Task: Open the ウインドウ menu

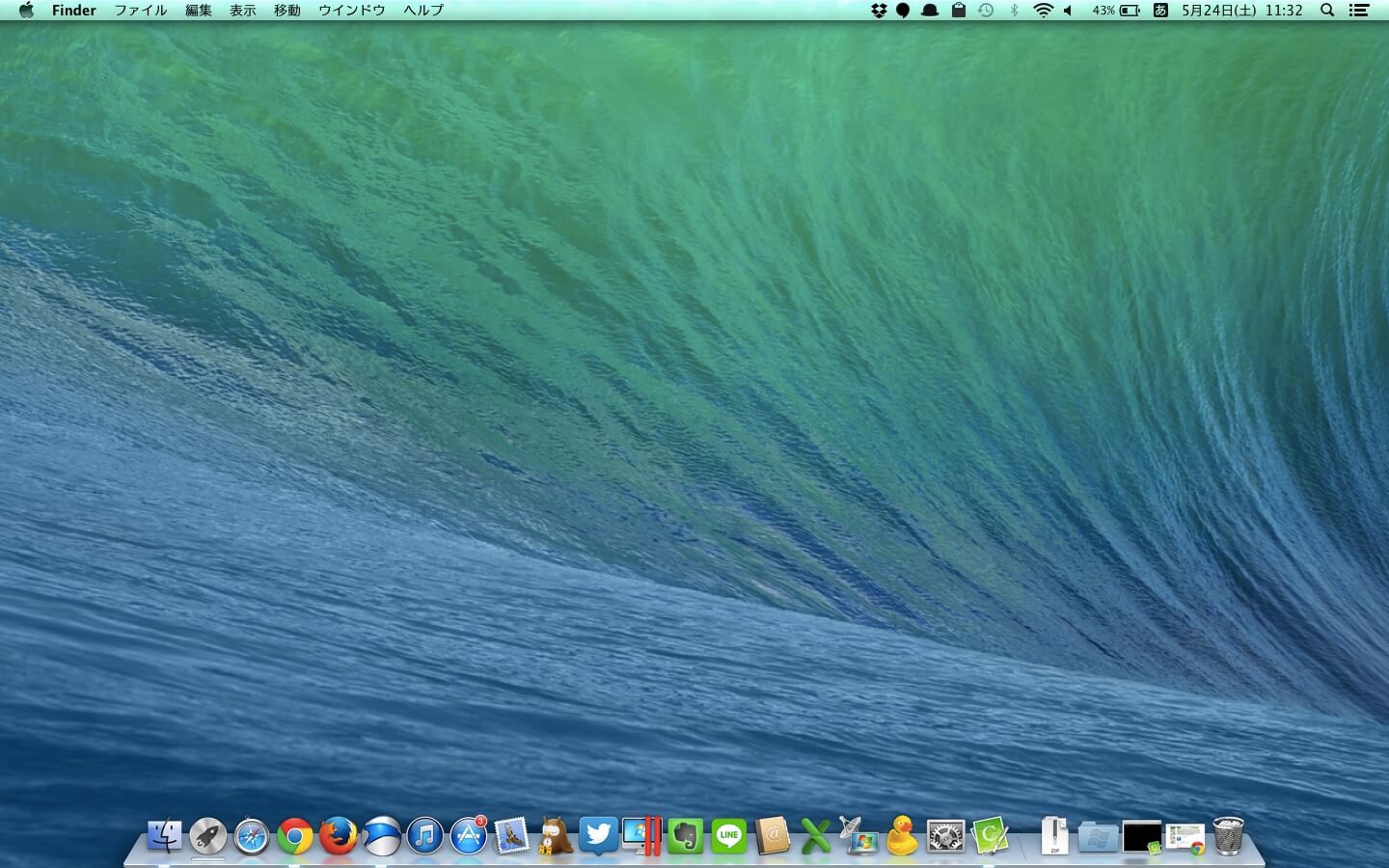Action: (x=352, y=11)
